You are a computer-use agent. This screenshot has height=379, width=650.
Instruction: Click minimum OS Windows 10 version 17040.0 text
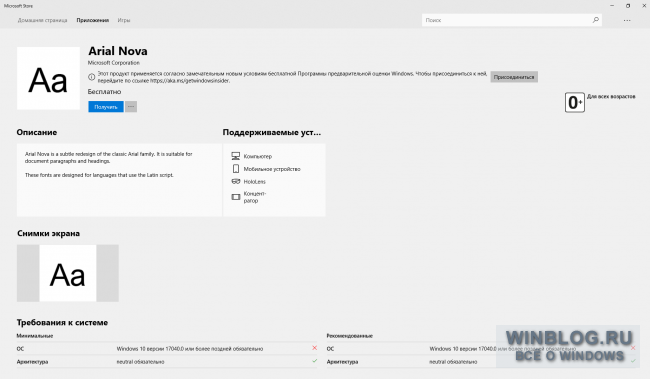click(190, 349)
